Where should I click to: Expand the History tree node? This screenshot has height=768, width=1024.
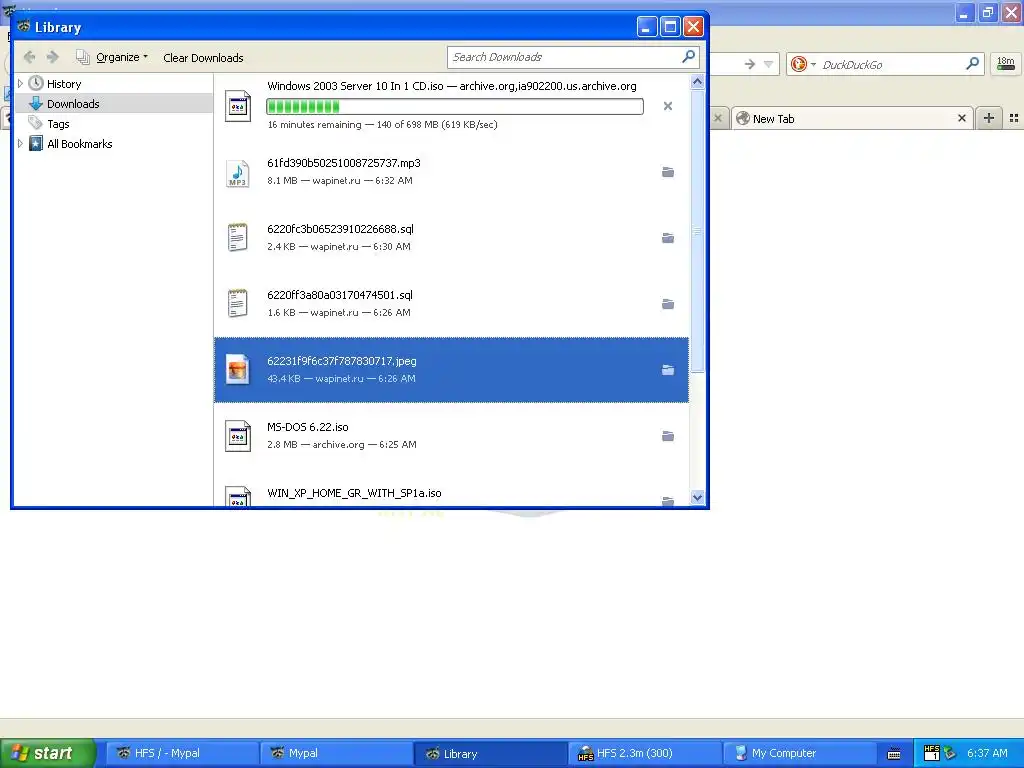click(20, 84)
